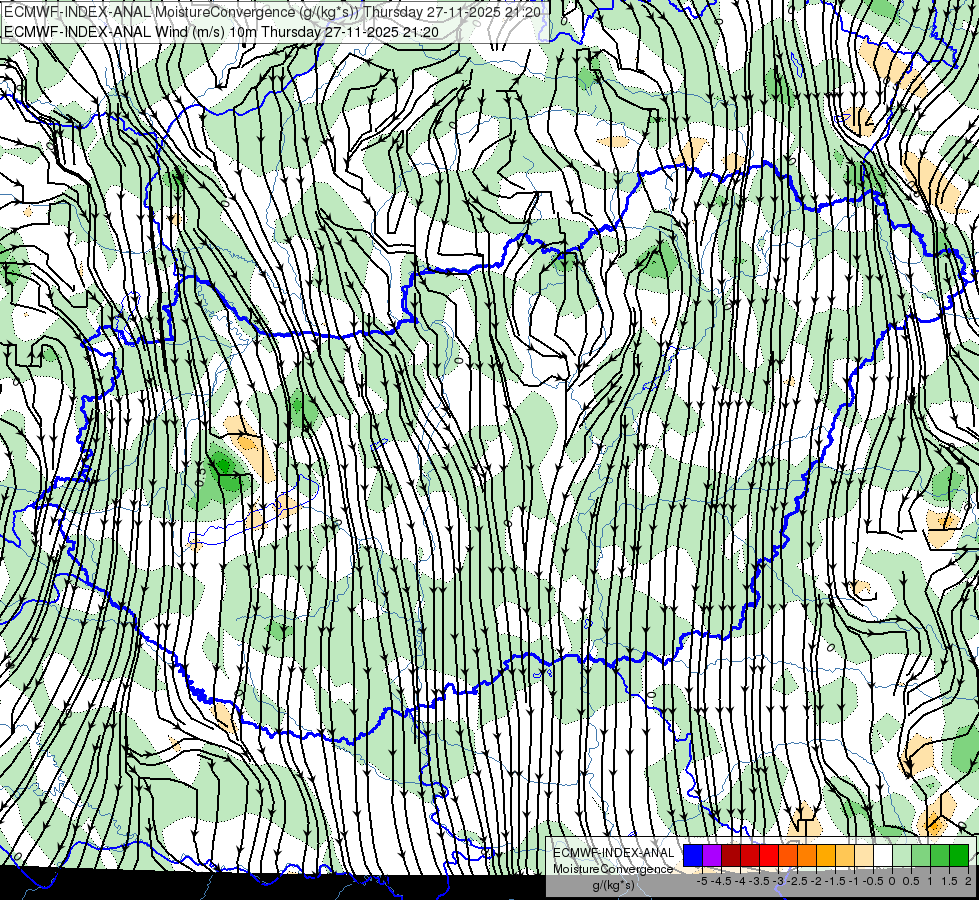Click the 1.5 legend tick label
This screenshot has height=900, width=979.
949,881
